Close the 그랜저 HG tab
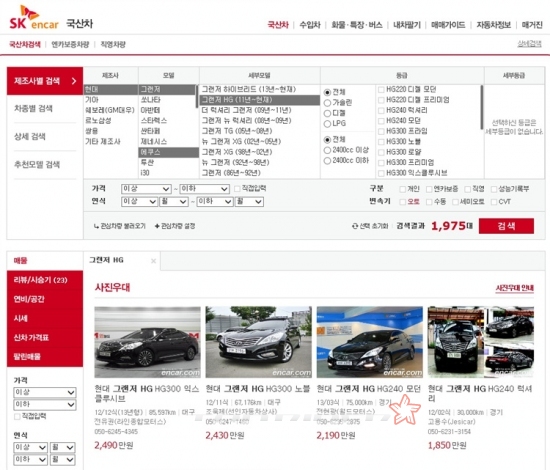550x470 pixels. point(153,261)
